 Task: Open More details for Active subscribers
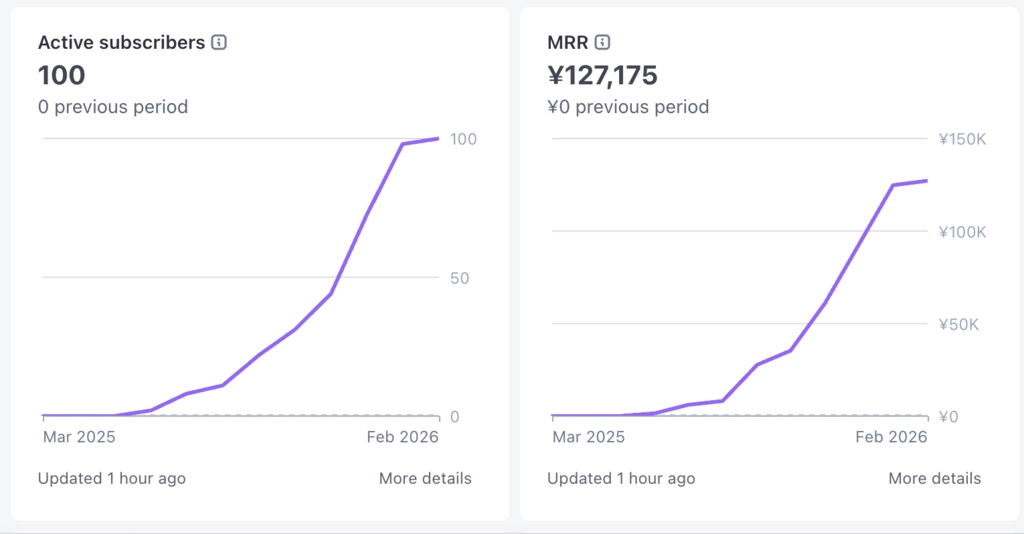pyautogui.click(x=425, y=478)
